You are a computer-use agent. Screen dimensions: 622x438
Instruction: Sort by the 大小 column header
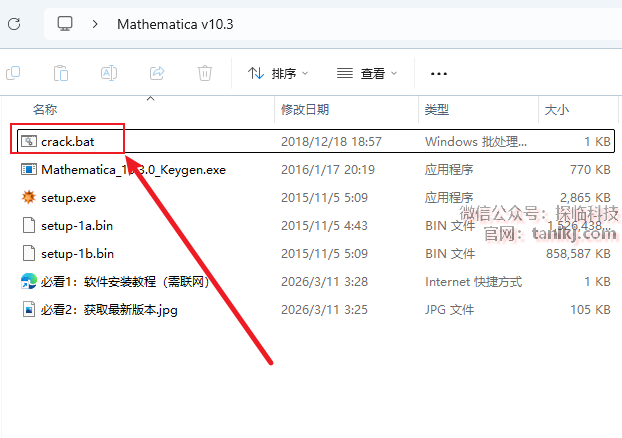557,110
